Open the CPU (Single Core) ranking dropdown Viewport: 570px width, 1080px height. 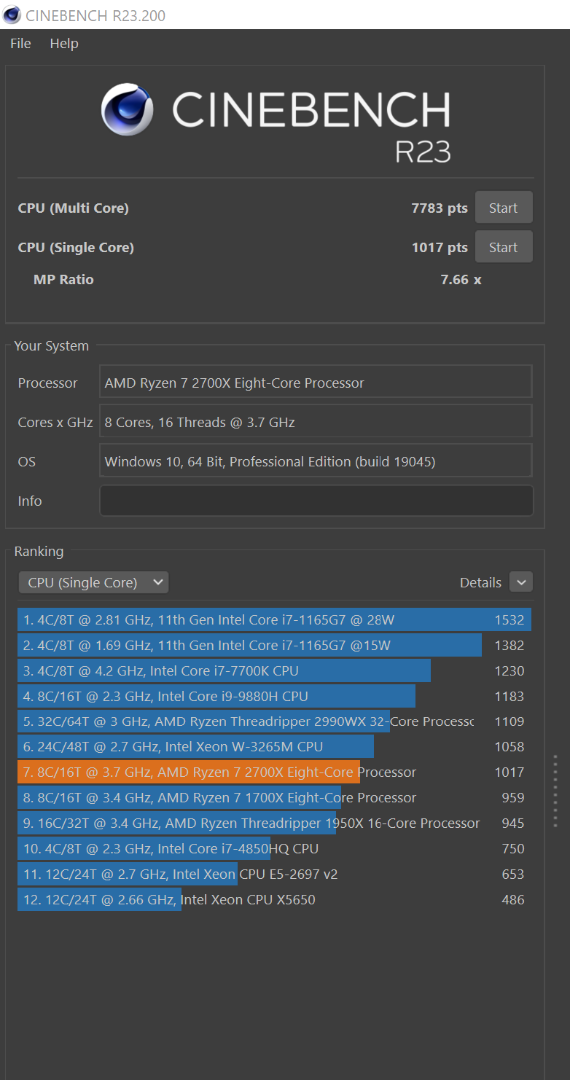click(94, 583)
